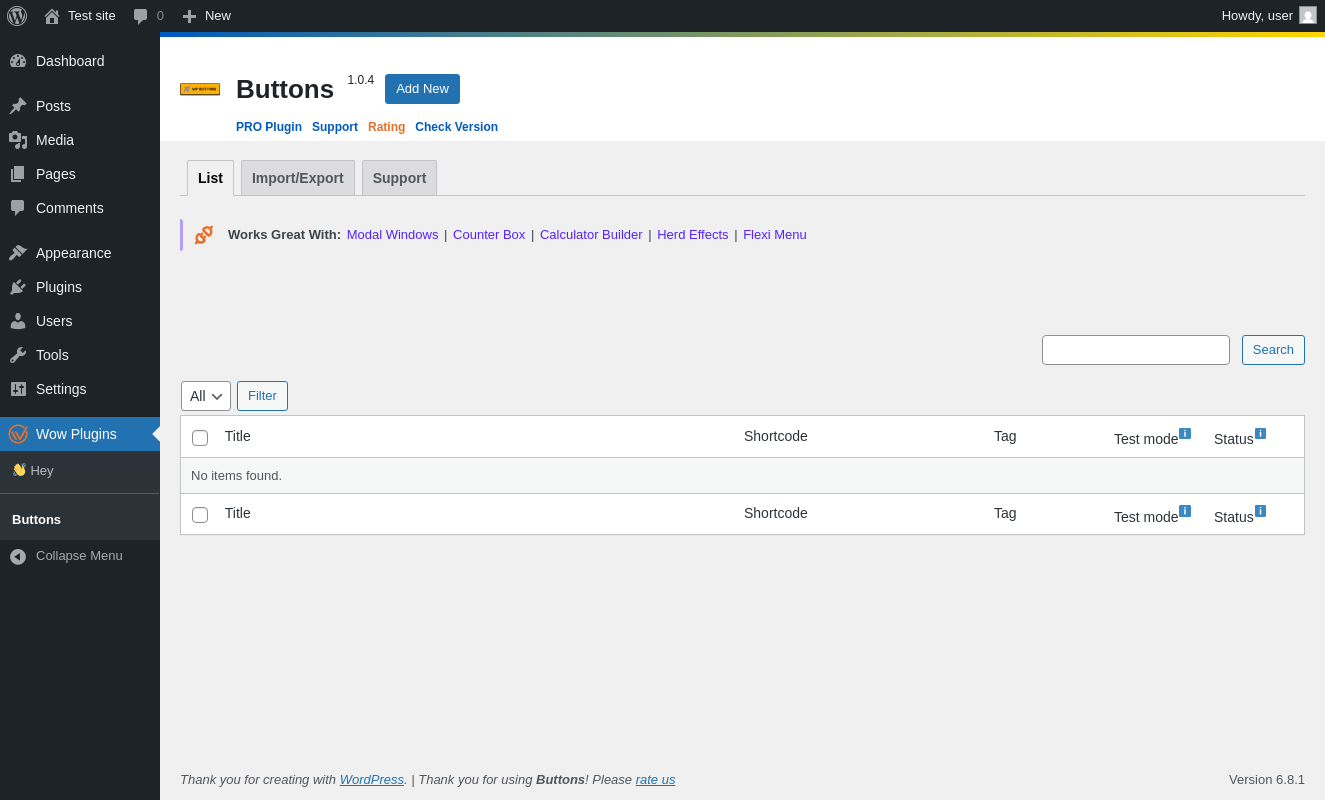1325x800 pixels.
Task: Open the Modal Windows link
Action: click(x=392, y=235)
